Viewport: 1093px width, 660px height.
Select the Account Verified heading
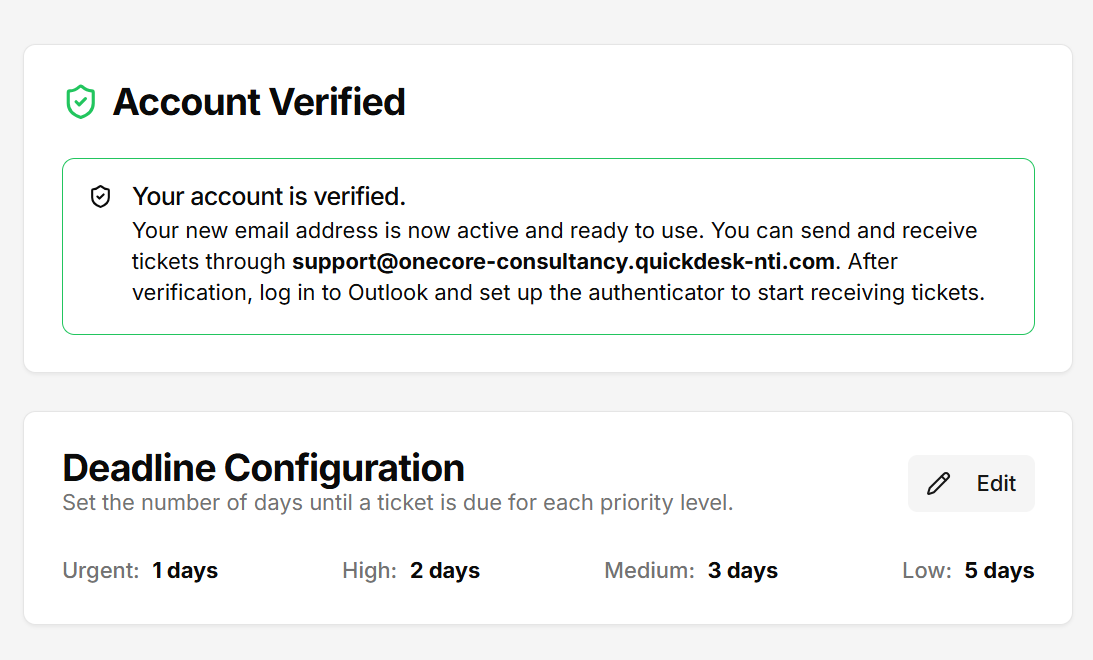[x=260, y=101]
